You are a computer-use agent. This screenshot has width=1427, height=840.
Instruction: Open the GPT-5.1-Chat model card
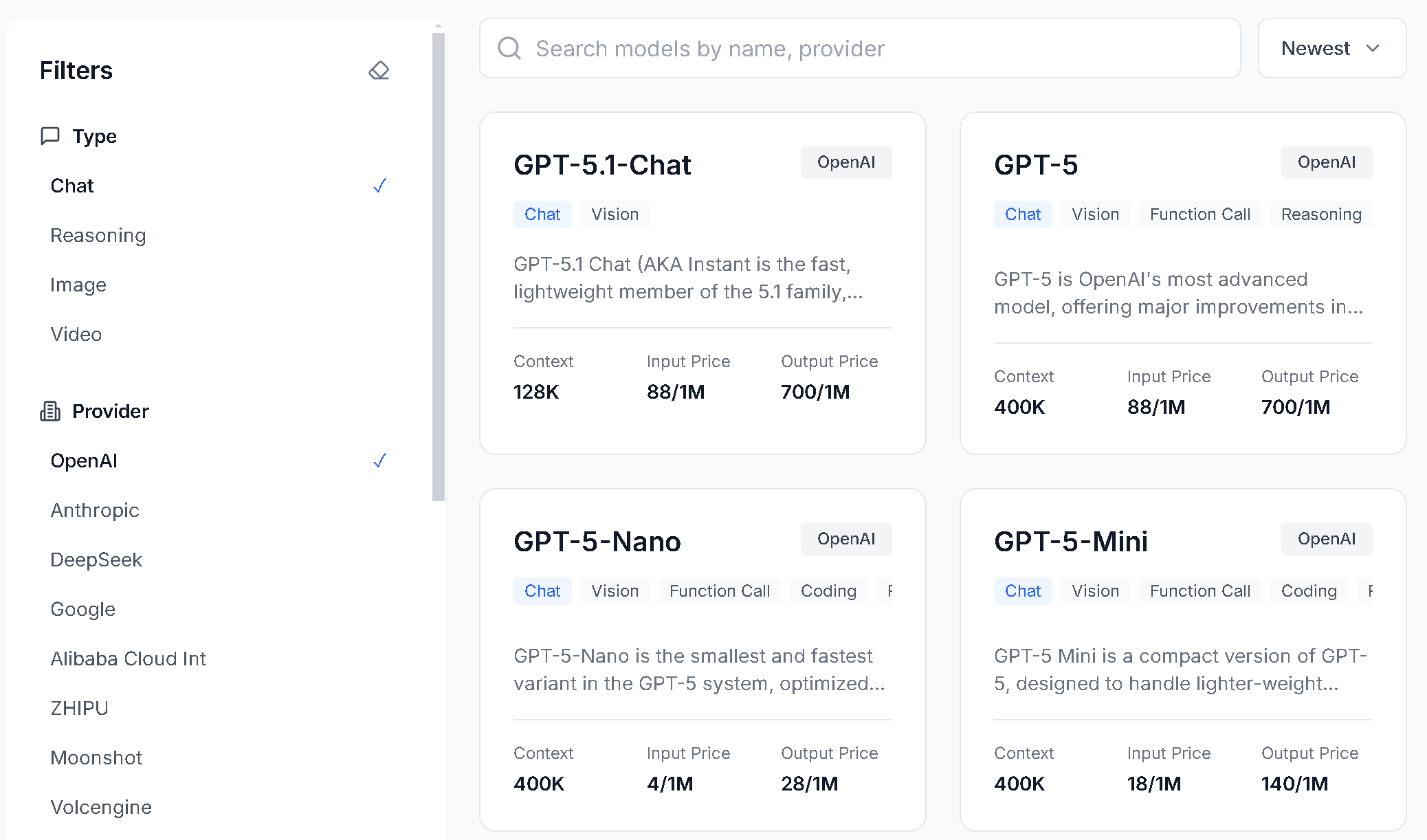pos(602,165)
